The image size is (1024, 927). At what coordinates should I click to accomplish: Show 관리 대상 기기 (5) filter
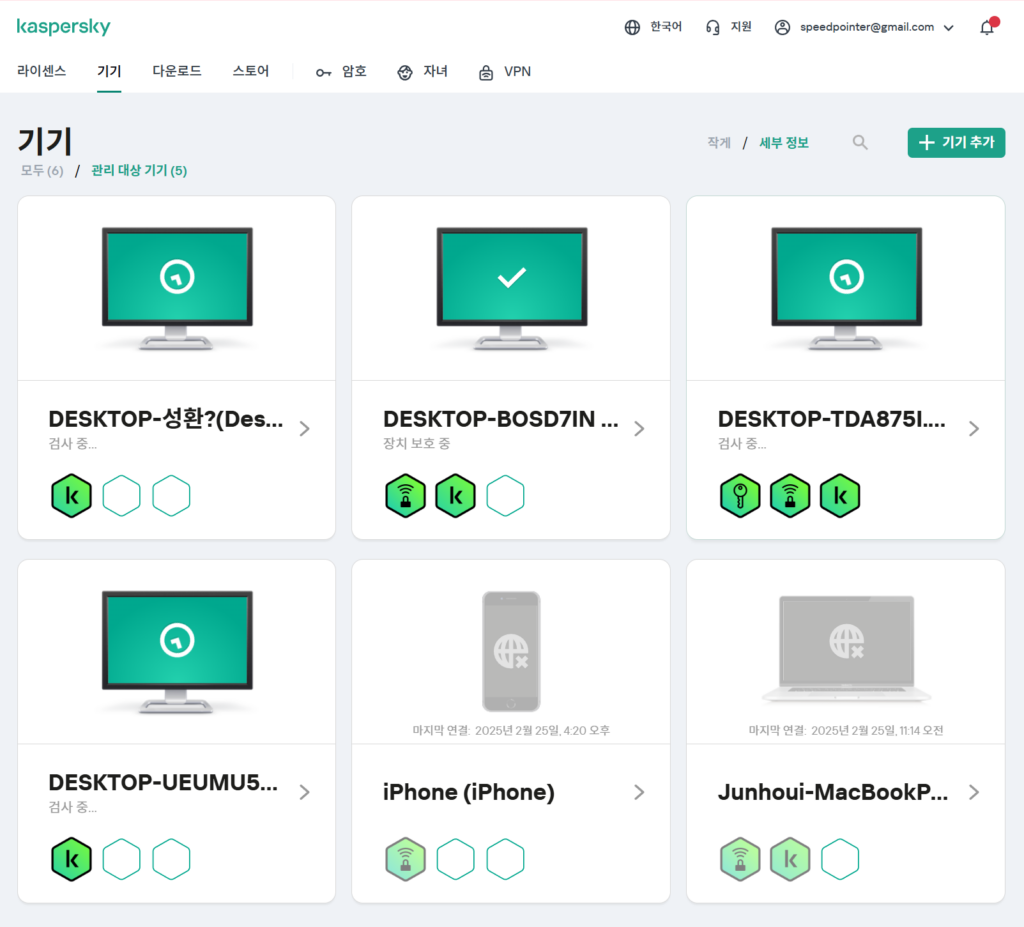(139, 171)
